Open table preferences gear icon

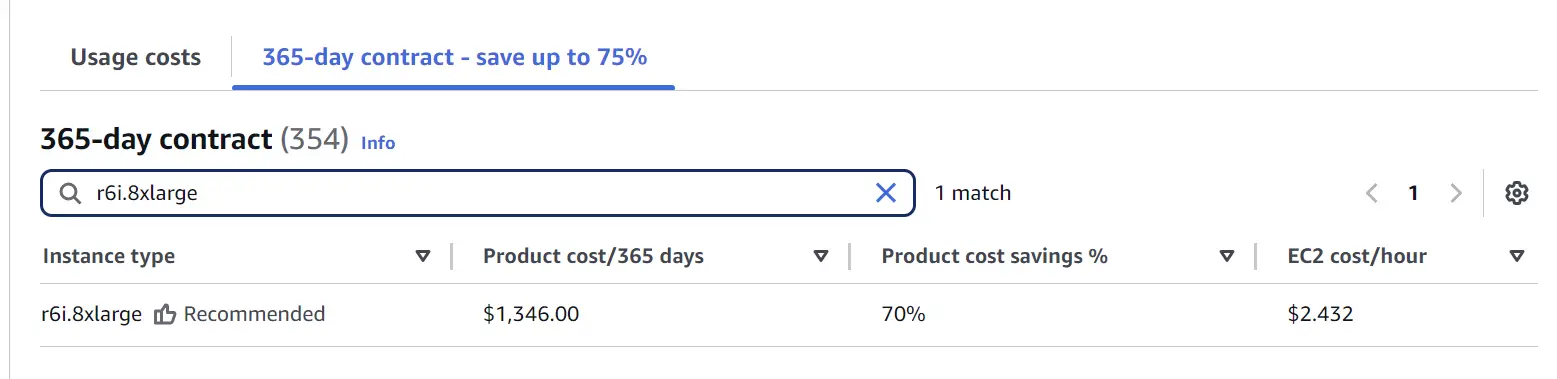coord(1517,193)
